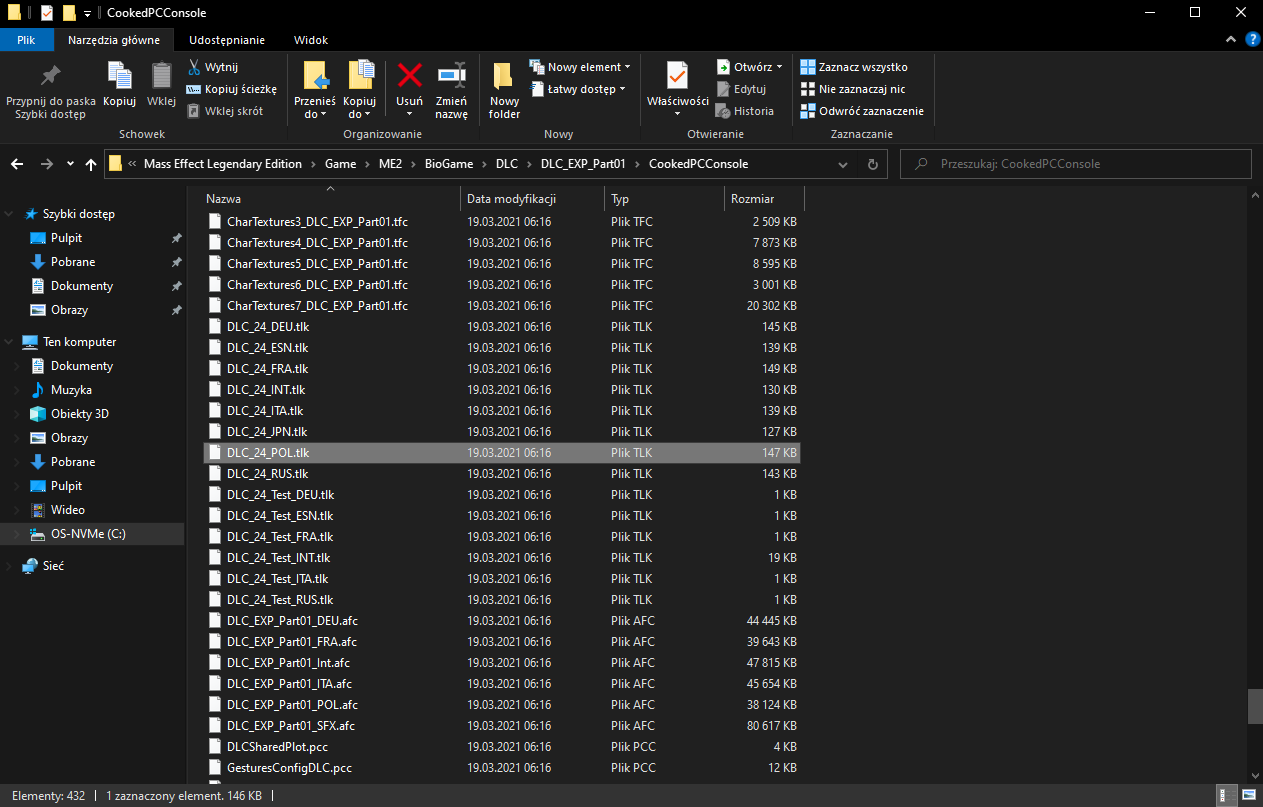1263x807 pixels.
Task: Click the Wklej ribbon icon
Action: pyautogui.click(x=161, y=76)
